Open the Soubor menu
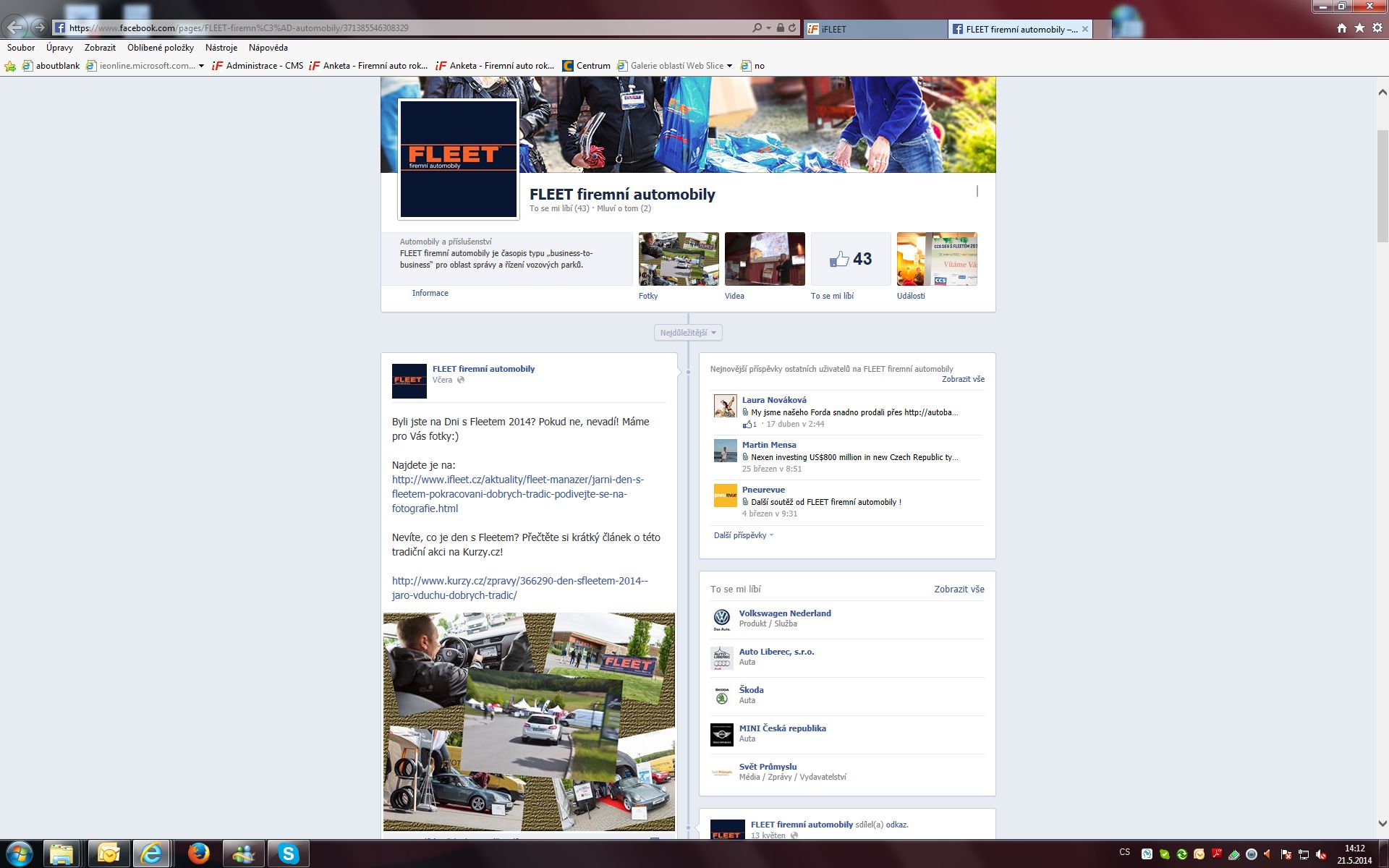Image resolution: width=1389 pixels, height=868 pixels. pyautogui.click(x=21, y=48)
